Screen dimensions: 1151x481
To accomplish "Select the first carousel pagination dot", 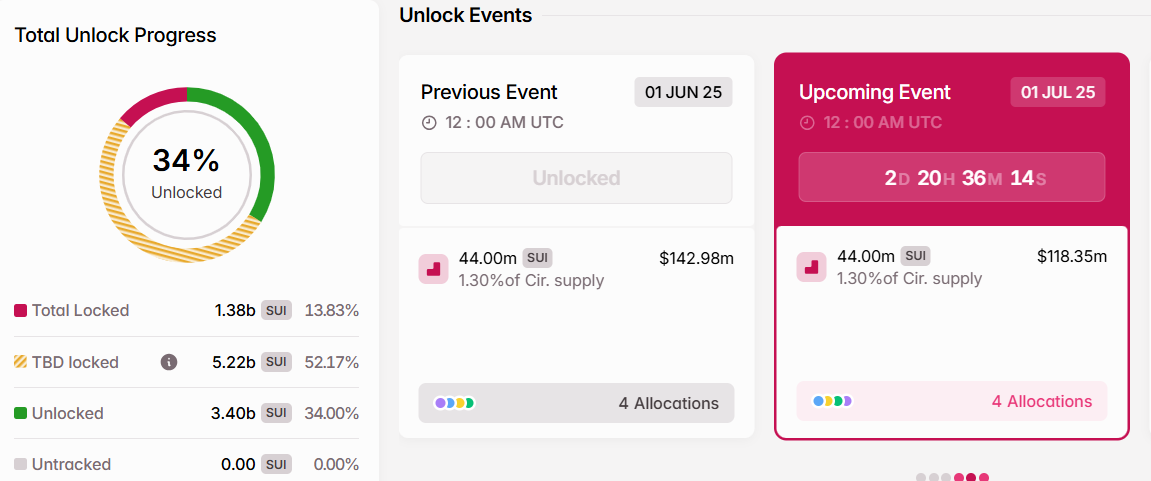I will pos(921,477).
